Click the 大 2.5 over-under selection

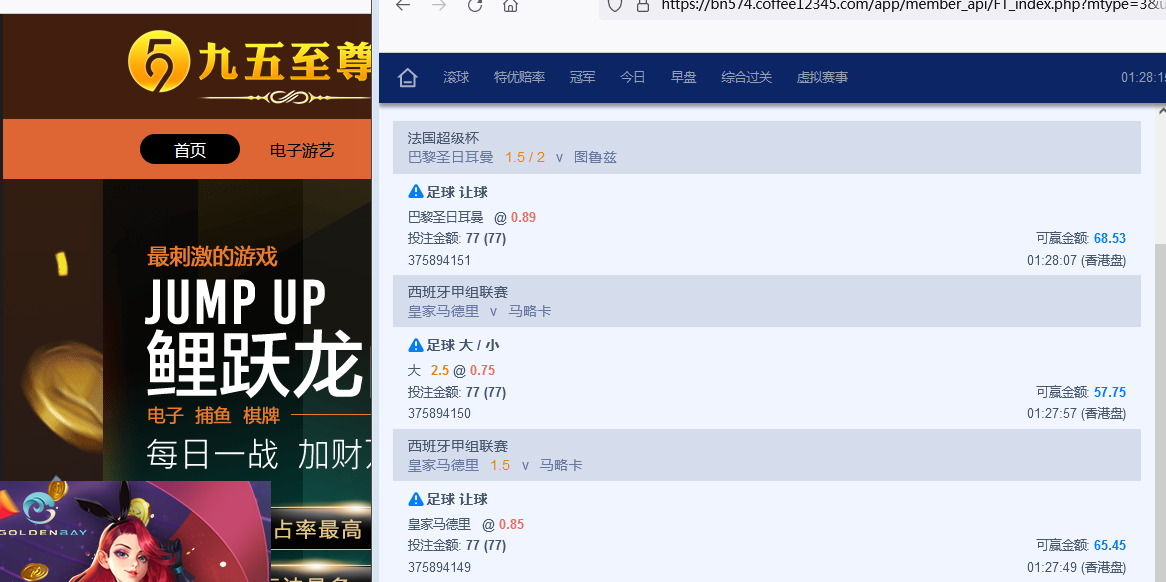[x=428, y=370]
